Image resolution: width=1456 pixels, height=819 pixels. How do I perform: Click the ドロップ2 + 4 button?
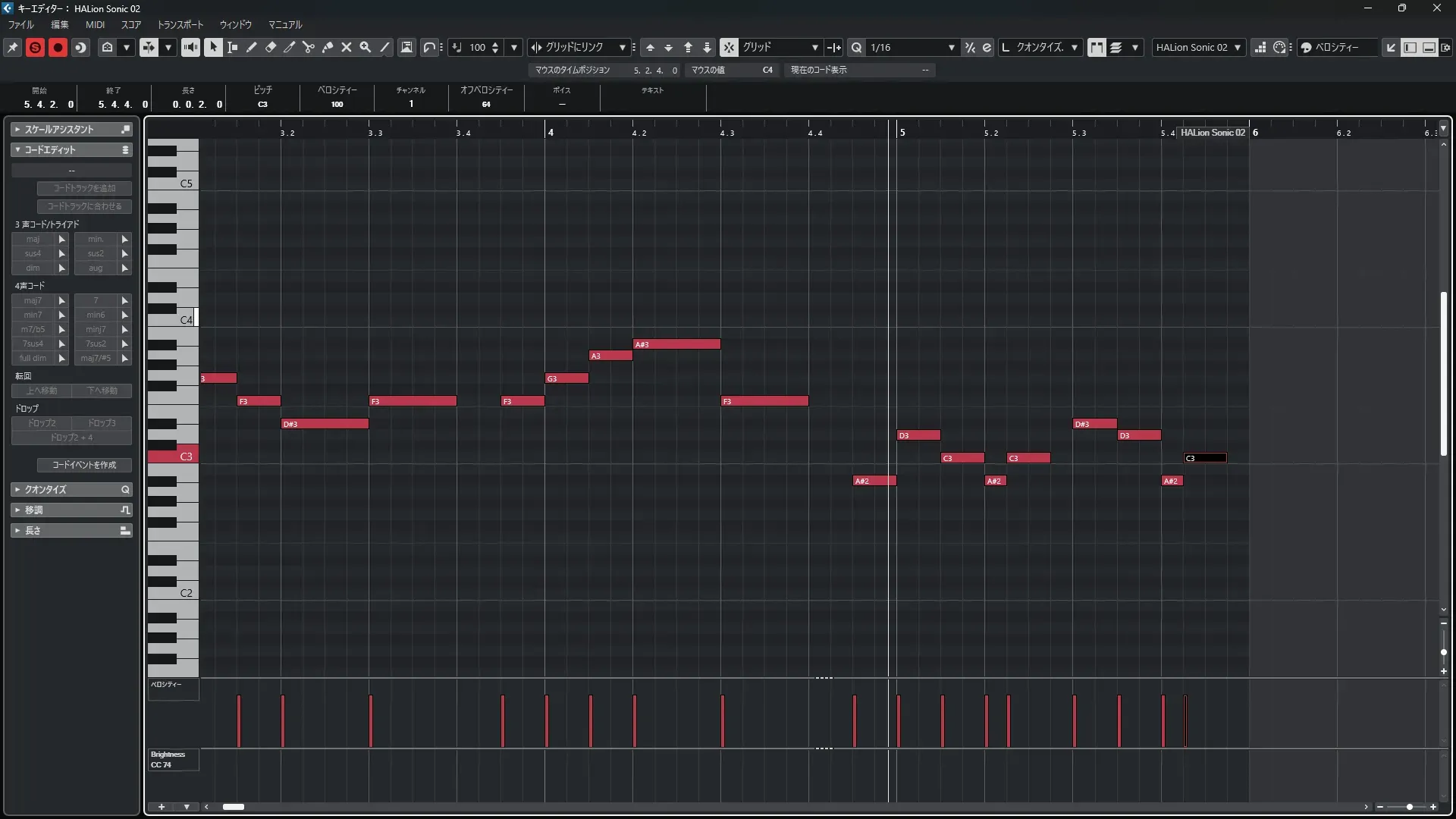click(x=71, y=438)
